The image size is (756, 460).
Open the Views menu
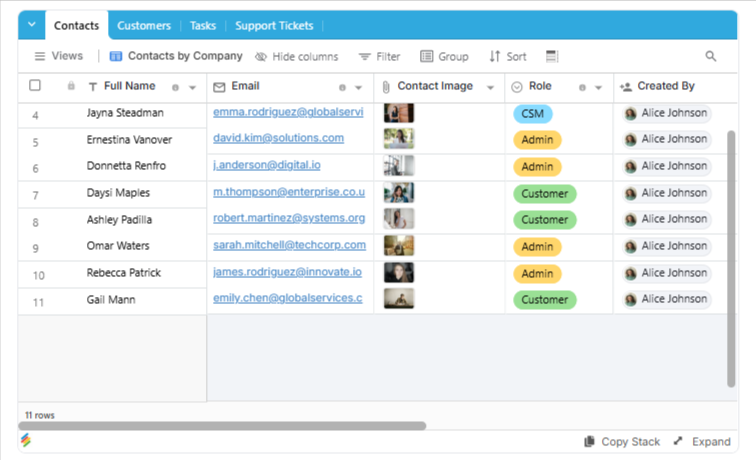[59, 56]
